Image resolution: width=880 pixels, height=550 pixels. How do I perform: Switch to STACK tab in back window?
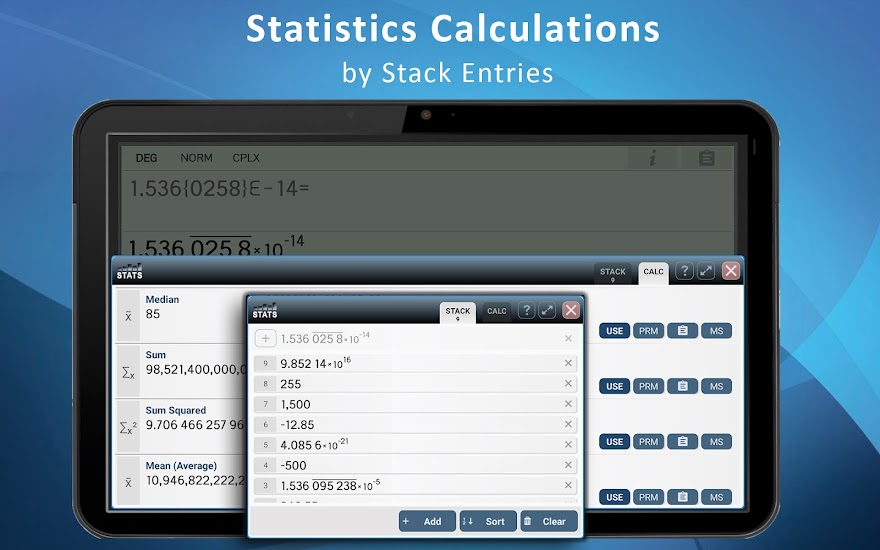pos(613,273)
